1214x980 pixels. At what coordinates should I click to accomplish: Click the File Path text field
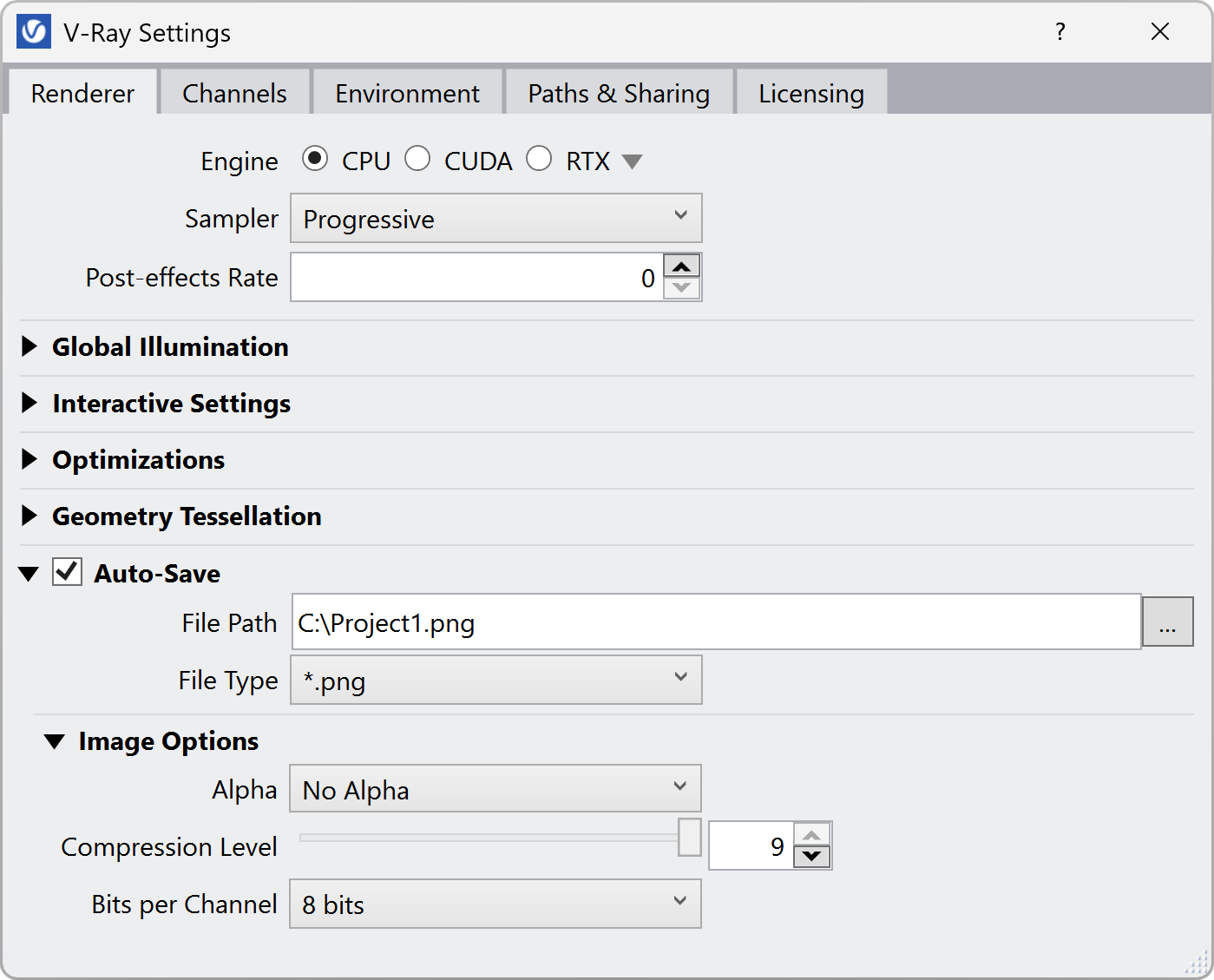coord(717,622)
